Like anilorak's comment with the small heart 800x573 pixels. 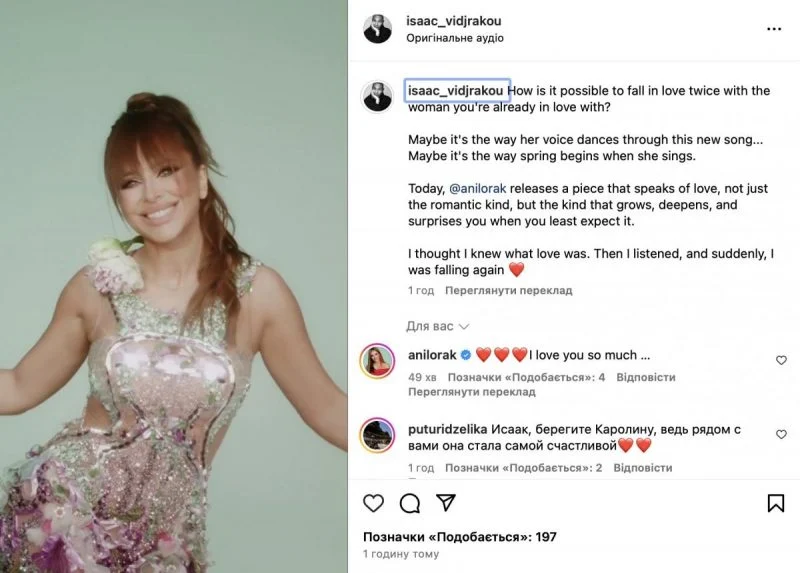coord(781,360)
